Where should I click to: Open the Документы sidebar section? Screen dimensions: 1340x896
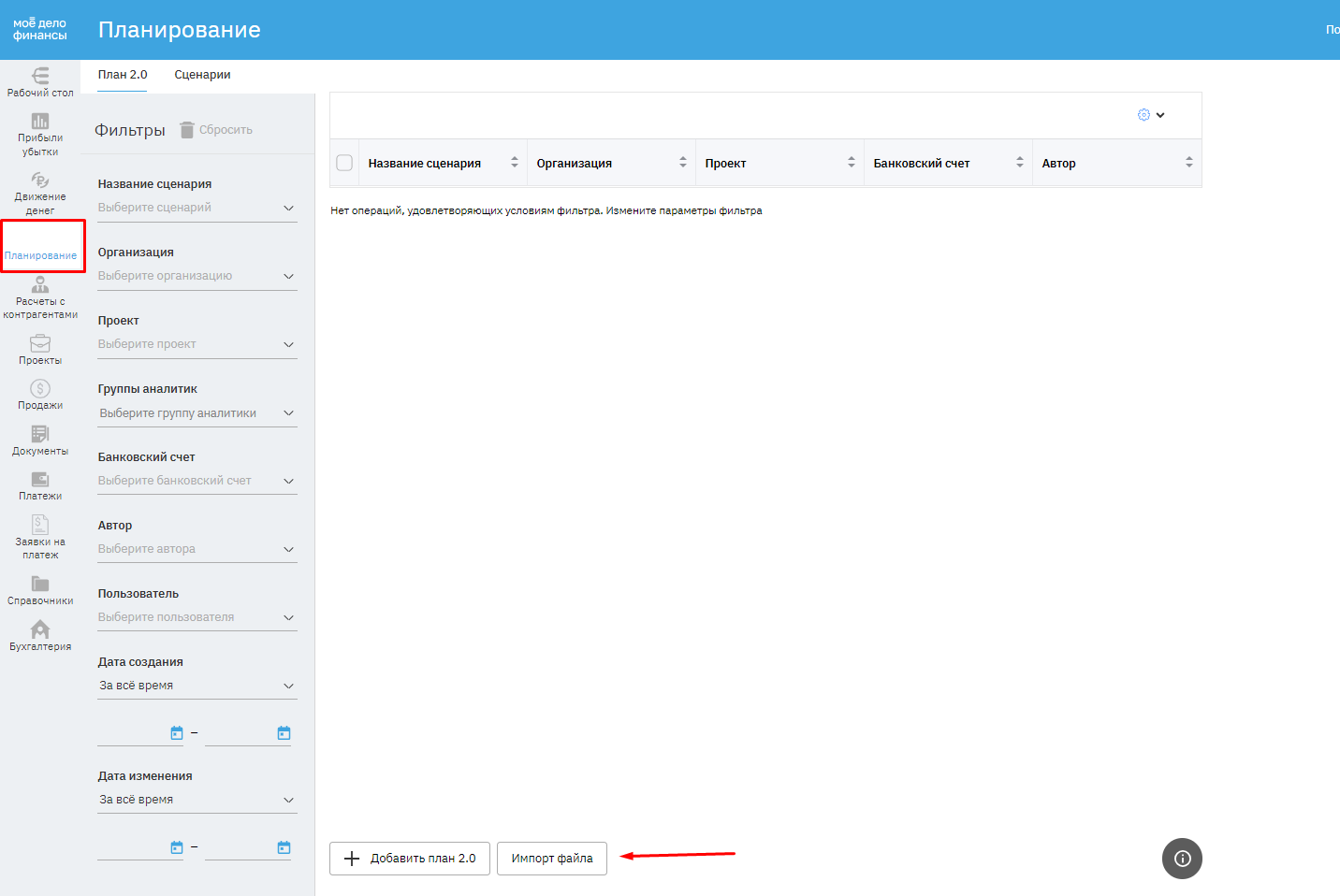point(40,441)
